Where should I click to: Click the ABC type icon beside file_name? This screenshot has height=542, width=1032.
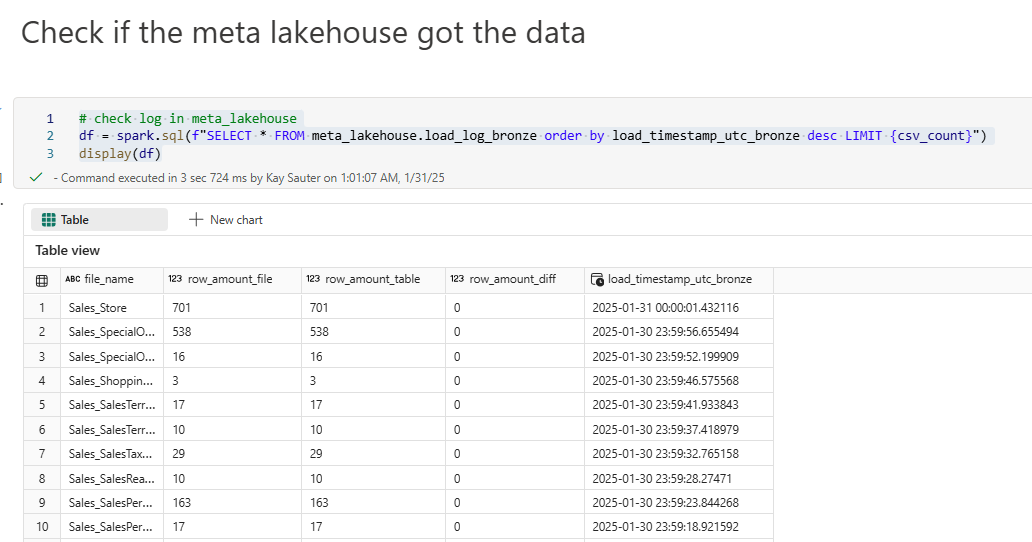click(x=72, y=280)
